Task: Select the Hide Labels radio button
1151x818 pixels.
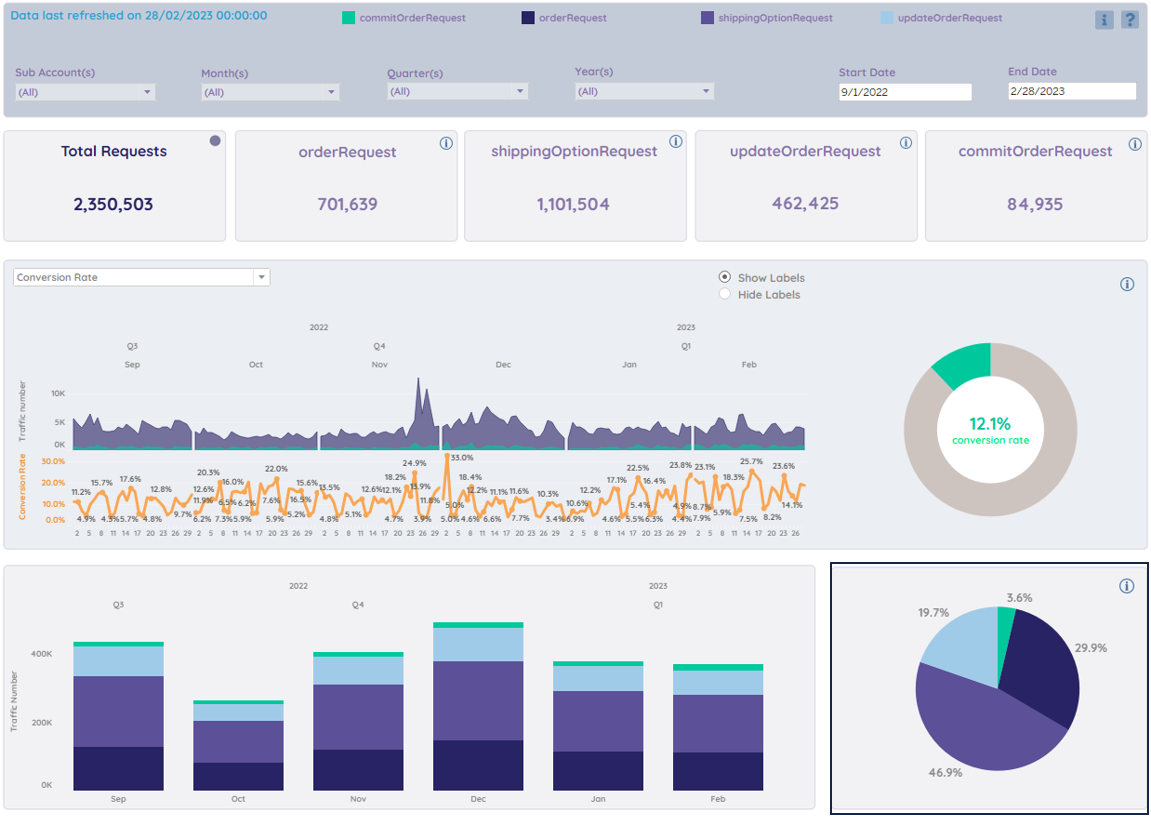Action: tap(725, 294)
